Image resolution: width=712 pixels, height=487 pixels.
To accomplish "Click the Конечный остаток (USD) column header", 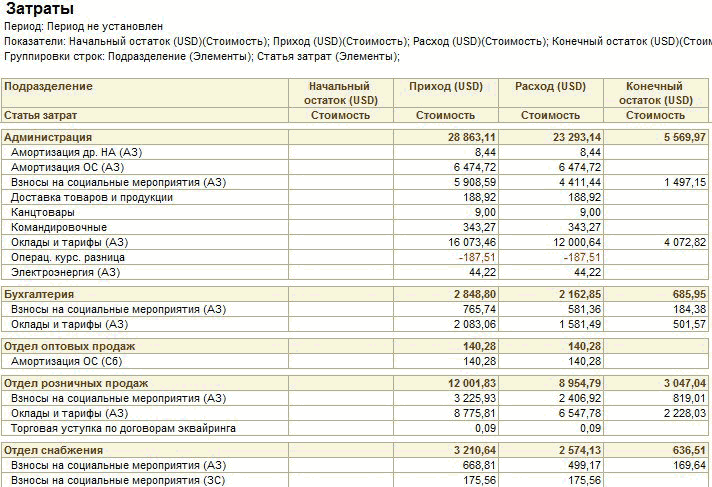I will point(655,93).
